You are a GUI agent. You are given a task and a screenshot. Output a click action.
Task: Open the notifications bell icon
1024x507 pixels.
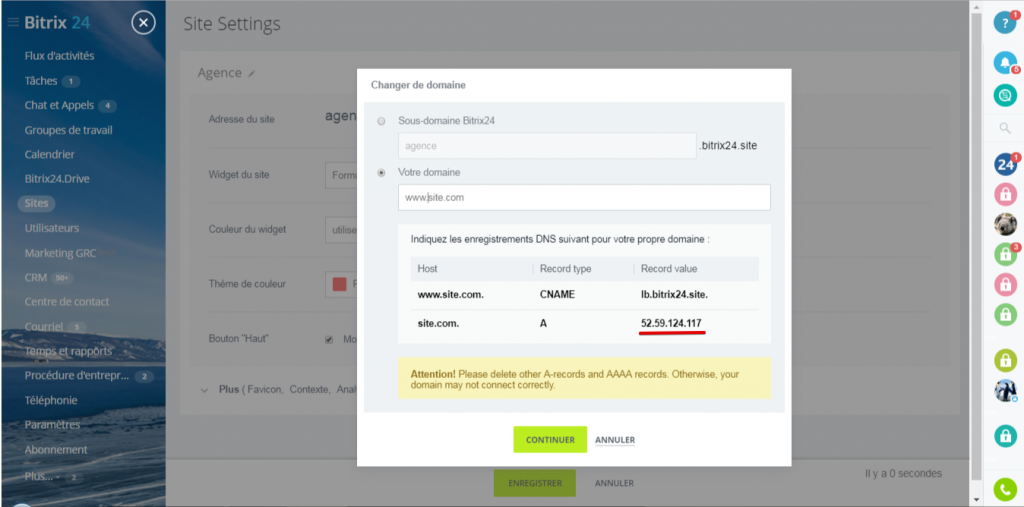click(x=1005, y=63)
